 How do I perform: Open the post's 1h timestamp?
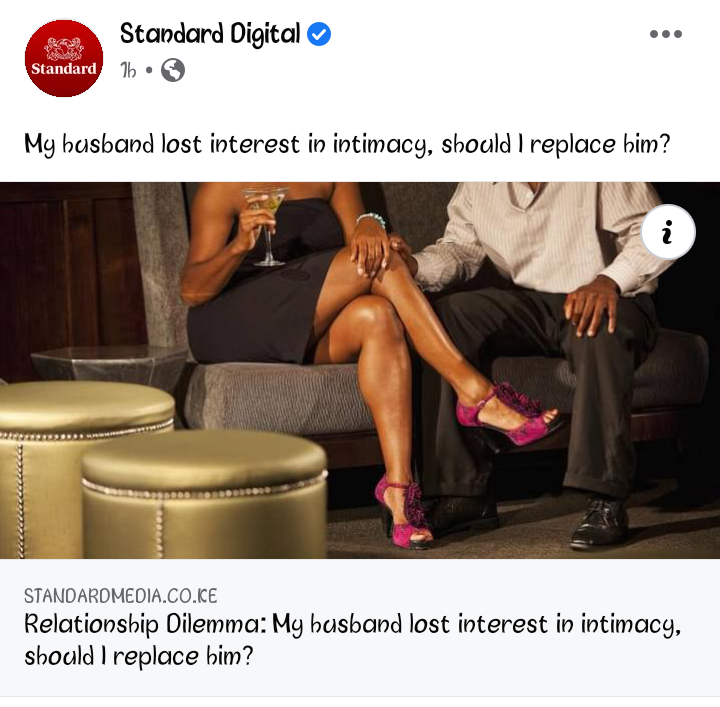pyautogui.click(x=128, y=71)
